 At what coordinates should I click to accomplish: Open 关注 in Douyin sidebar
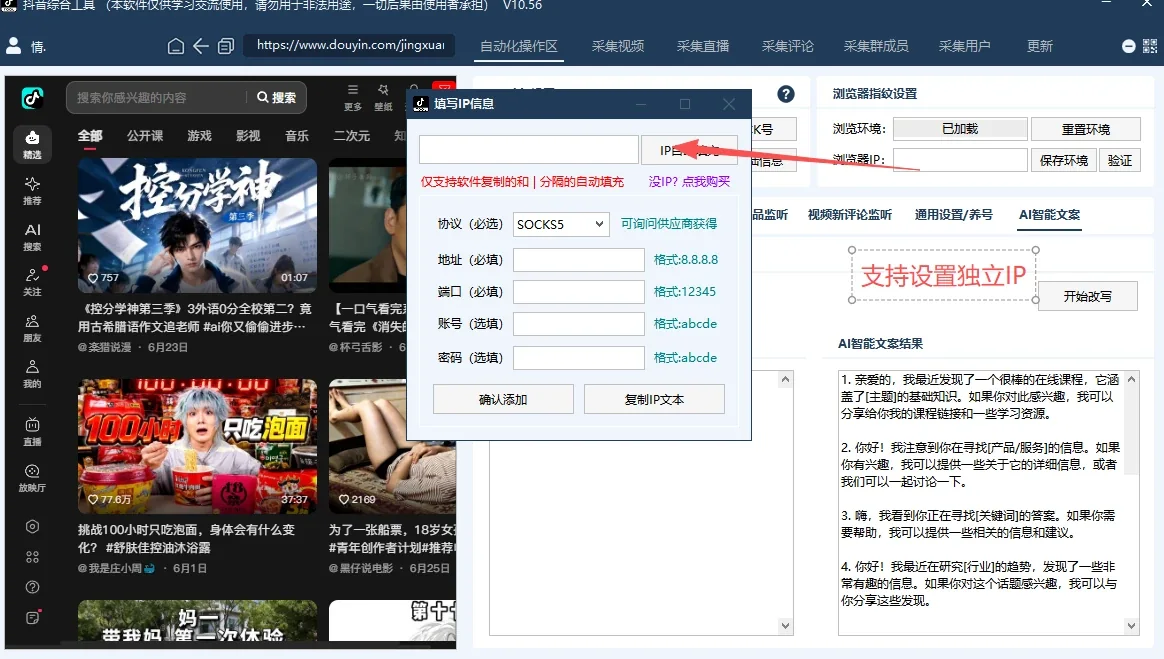pyautogui.click(x=32, y=282)
